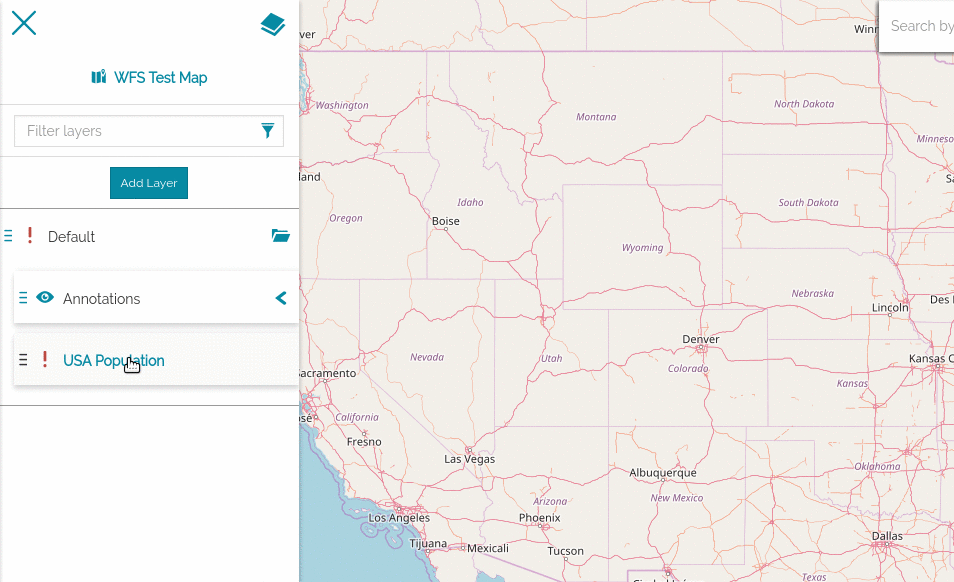Grab the Default group drag handle
This screenshot has width=954, height=582.
tap(8, 236)
